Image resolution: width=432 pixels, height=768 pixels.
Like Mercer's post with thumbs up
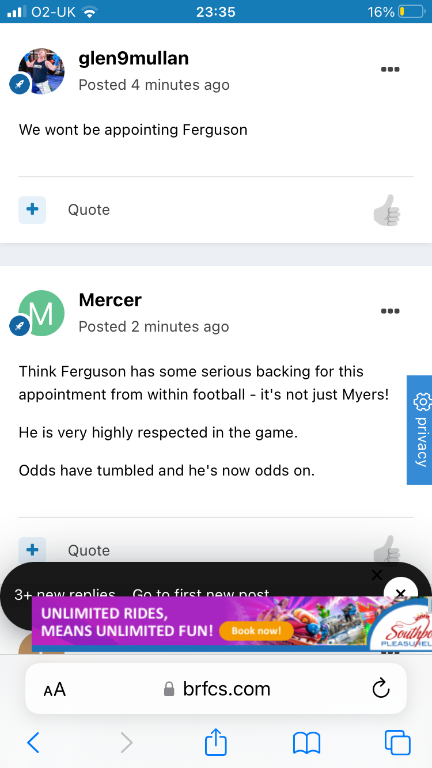(x=387, y=550)
